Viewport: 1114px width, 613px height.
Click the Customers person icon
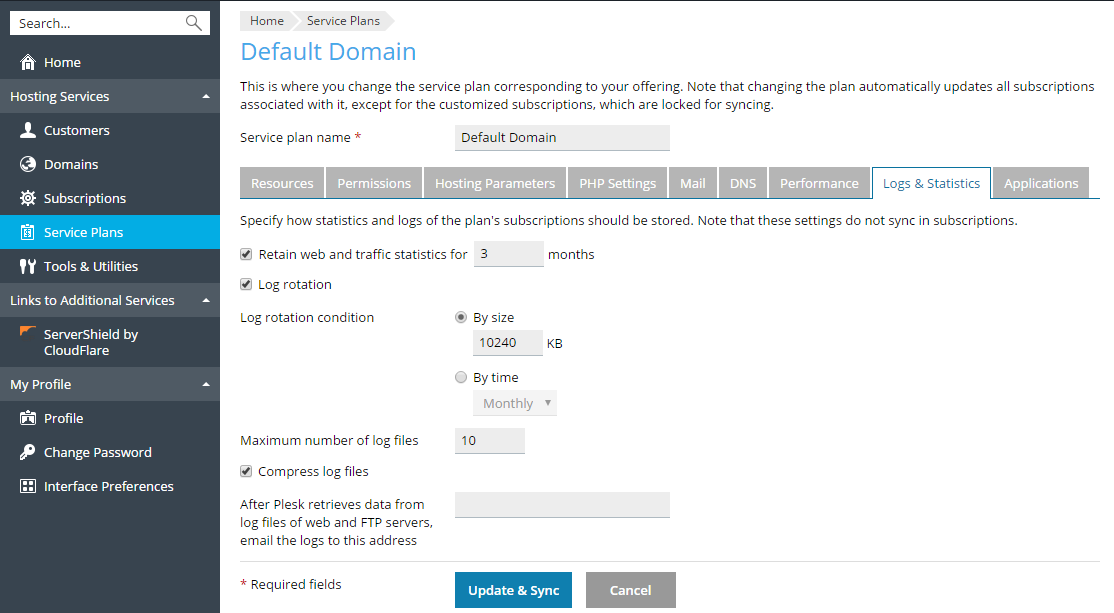pos(28,130)
